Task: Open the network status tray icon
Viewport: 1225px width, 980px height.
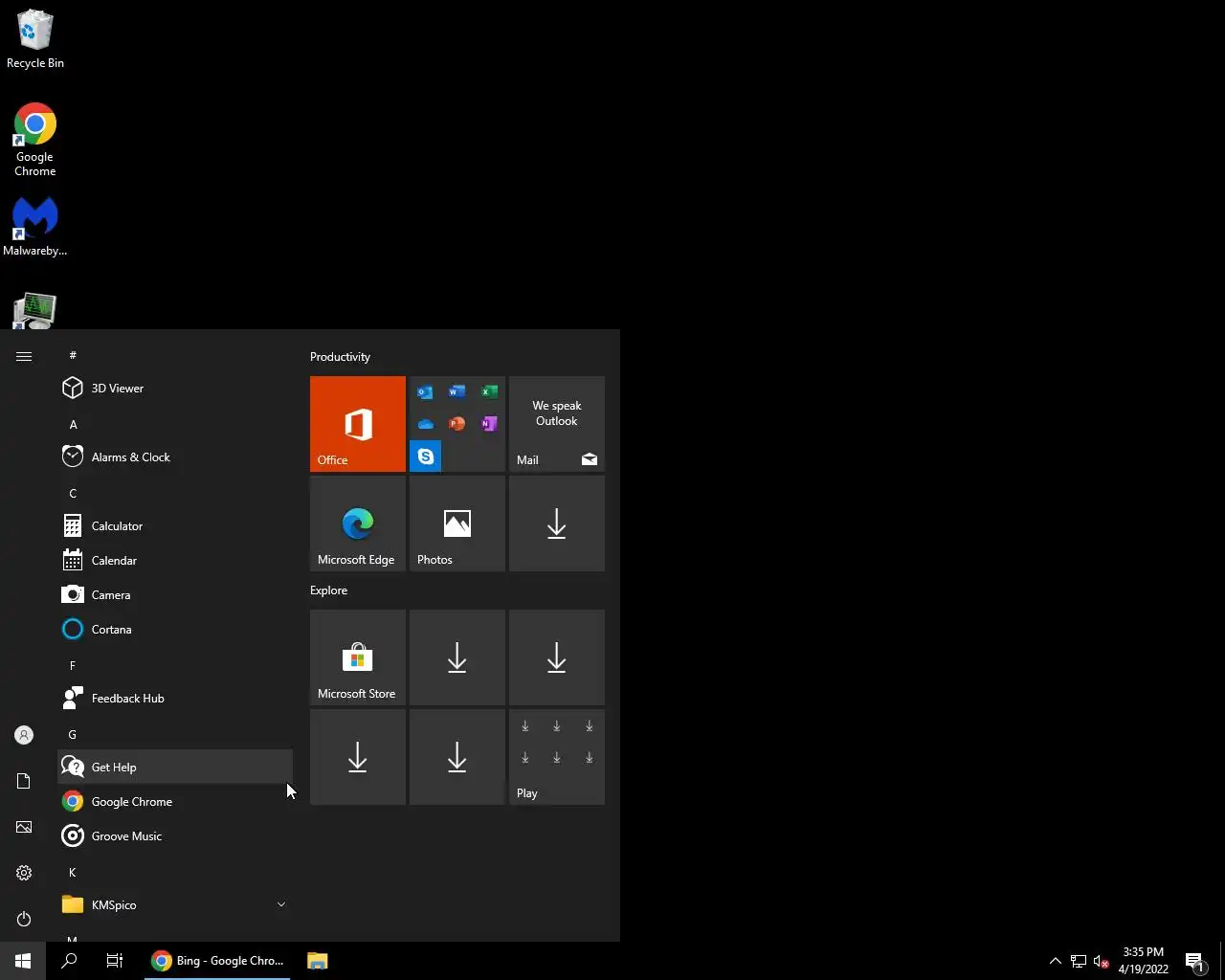Action: 1079,961
